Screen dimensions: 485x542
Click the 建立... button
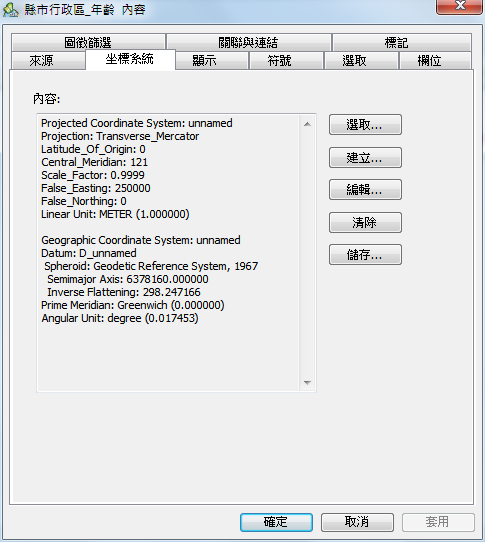coord(365,157)
